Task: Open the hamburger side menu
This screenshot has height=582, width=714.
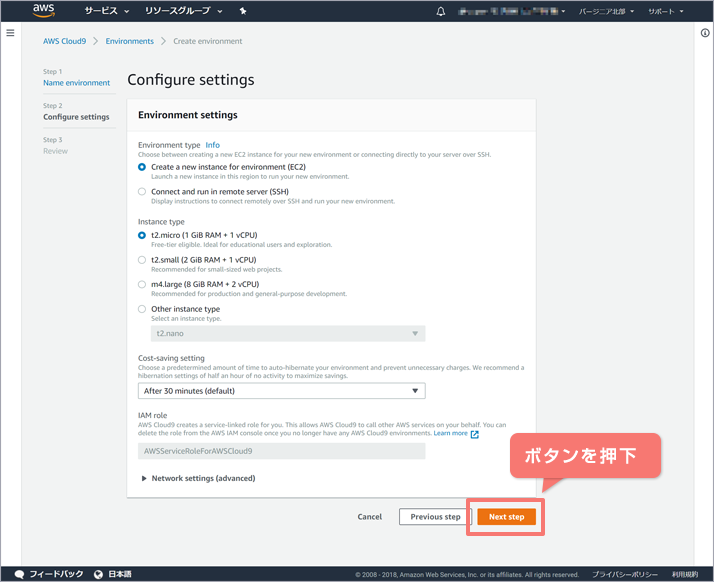Action: [10, 33]
